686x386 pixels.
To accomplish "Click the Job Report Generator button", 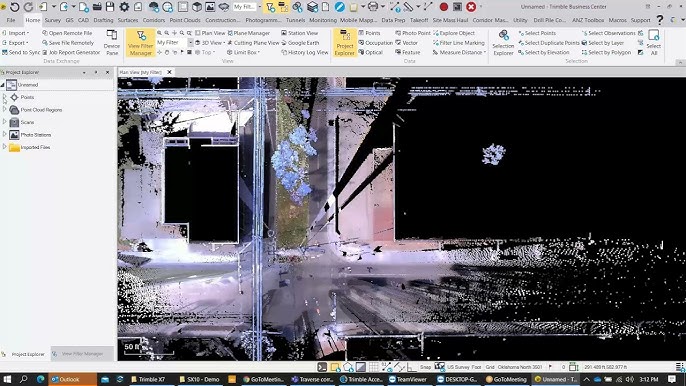I will (71, 53).
